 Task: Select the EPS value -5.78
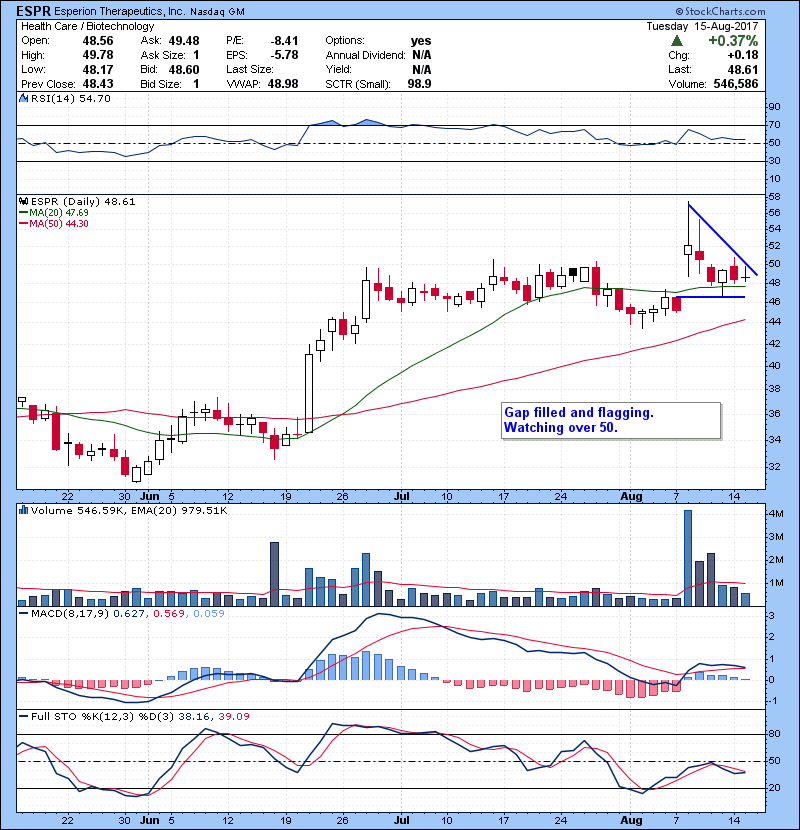coord(284,55)
